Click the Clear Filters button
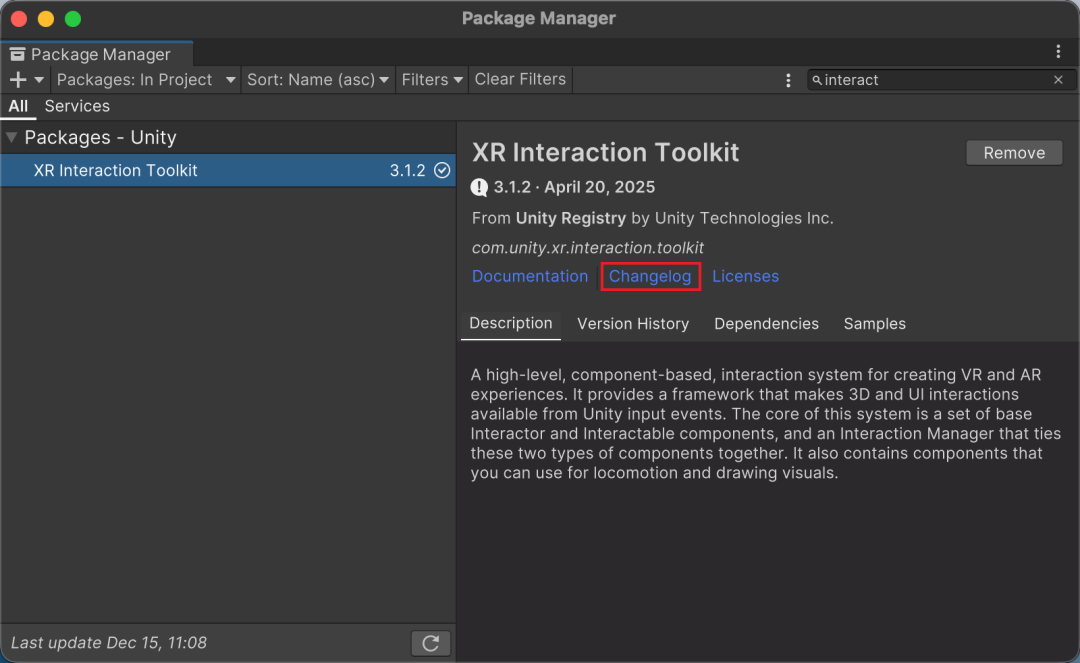This screenshot has height=663, width=1080. coord(520,80)
